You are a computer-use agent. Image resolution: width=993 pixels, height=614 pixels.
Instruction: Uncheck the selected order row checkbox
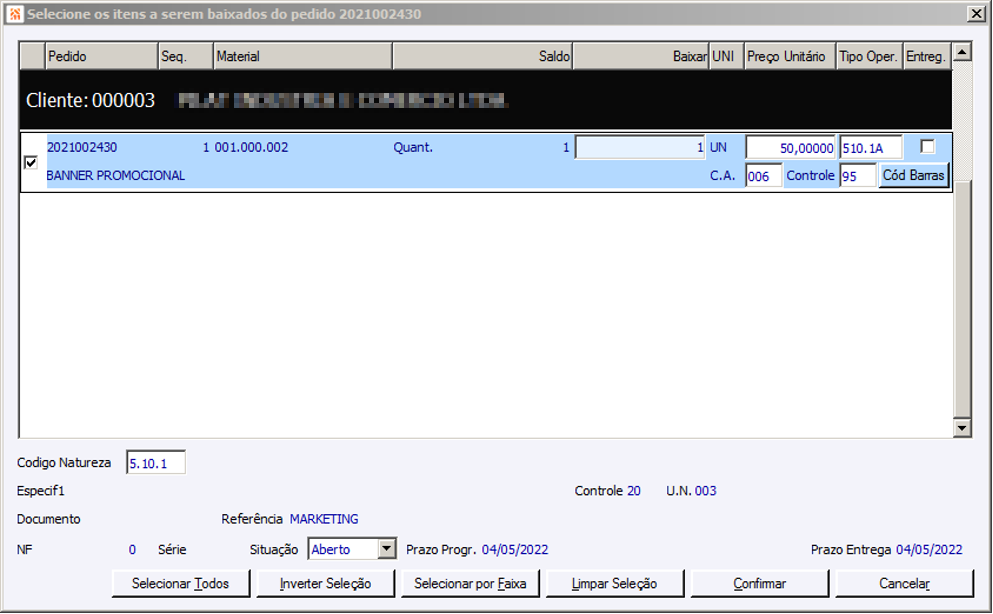click(30, 163)
